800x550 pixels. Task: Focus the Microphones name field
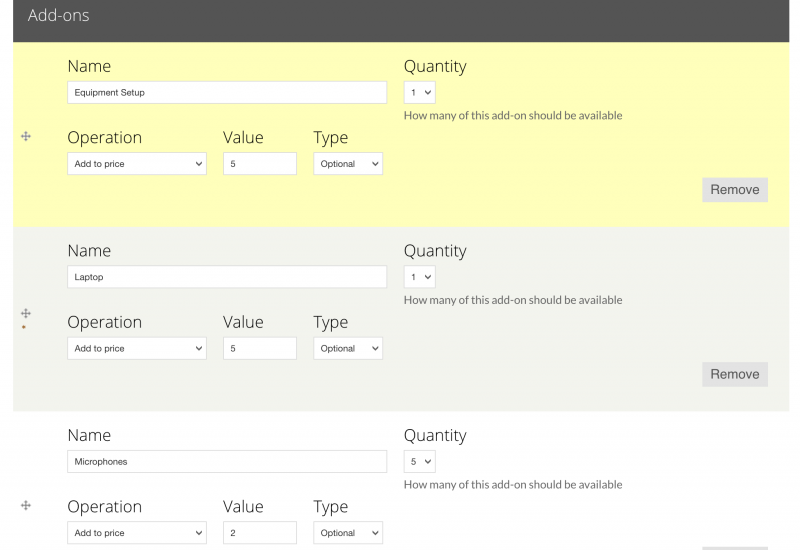coord(227,462)
